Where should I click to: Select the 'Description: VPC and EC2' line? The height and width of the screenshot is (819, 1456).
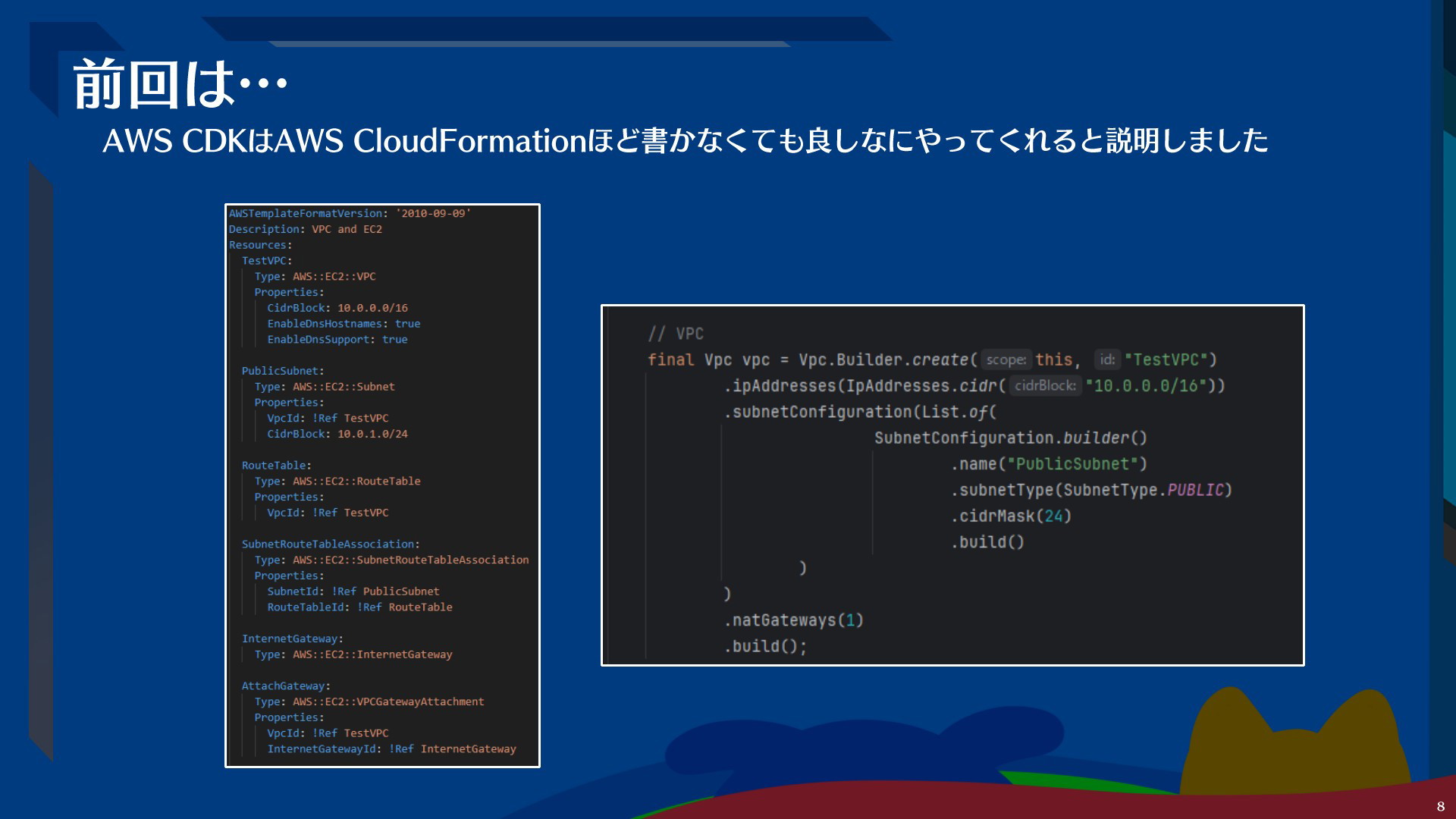click(306, 229)
